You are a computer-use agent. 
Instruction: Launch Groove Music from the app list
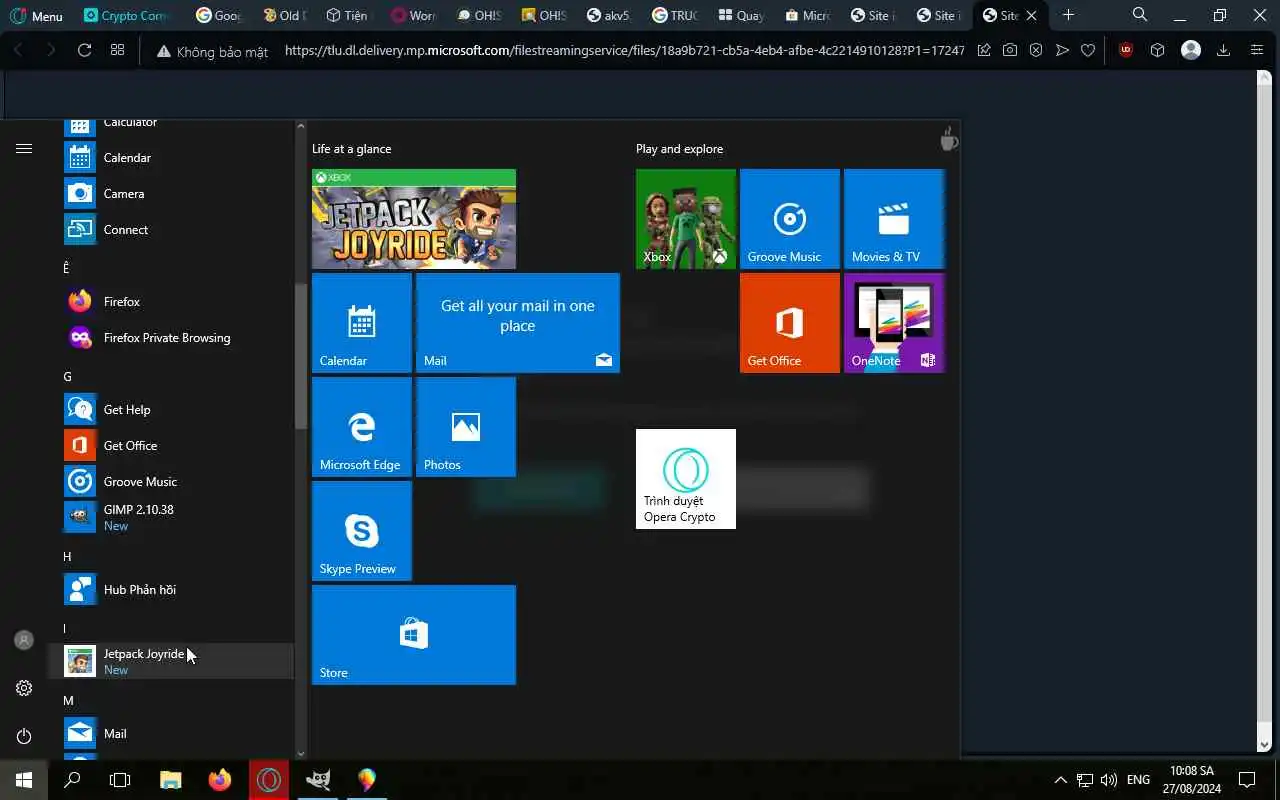(x=171, y=482)
